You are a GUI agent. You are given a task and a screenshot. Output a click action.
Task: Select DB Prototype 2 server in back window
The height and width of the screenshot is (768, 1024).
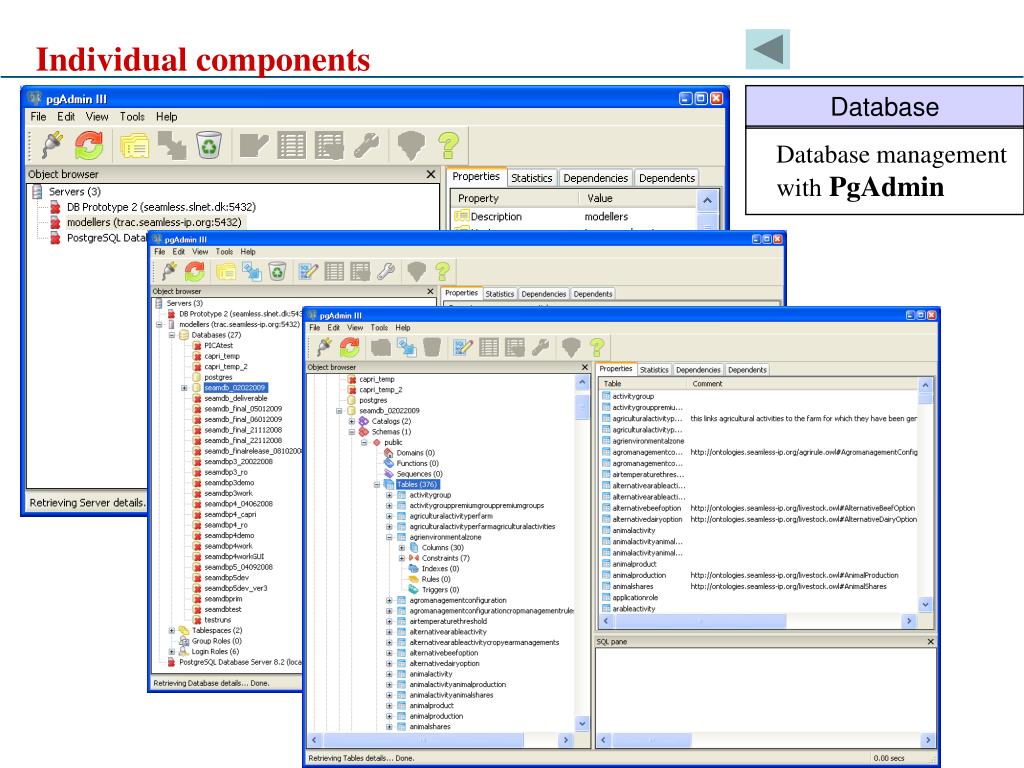point(161,207)
